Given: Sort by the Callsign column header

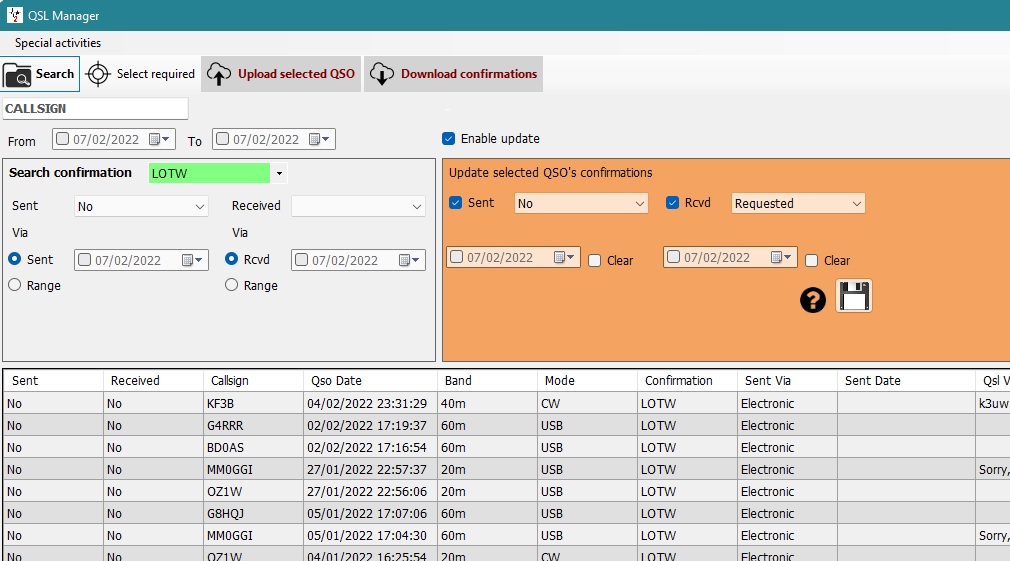Looking at the screenshot, I should tap(253, 381).
